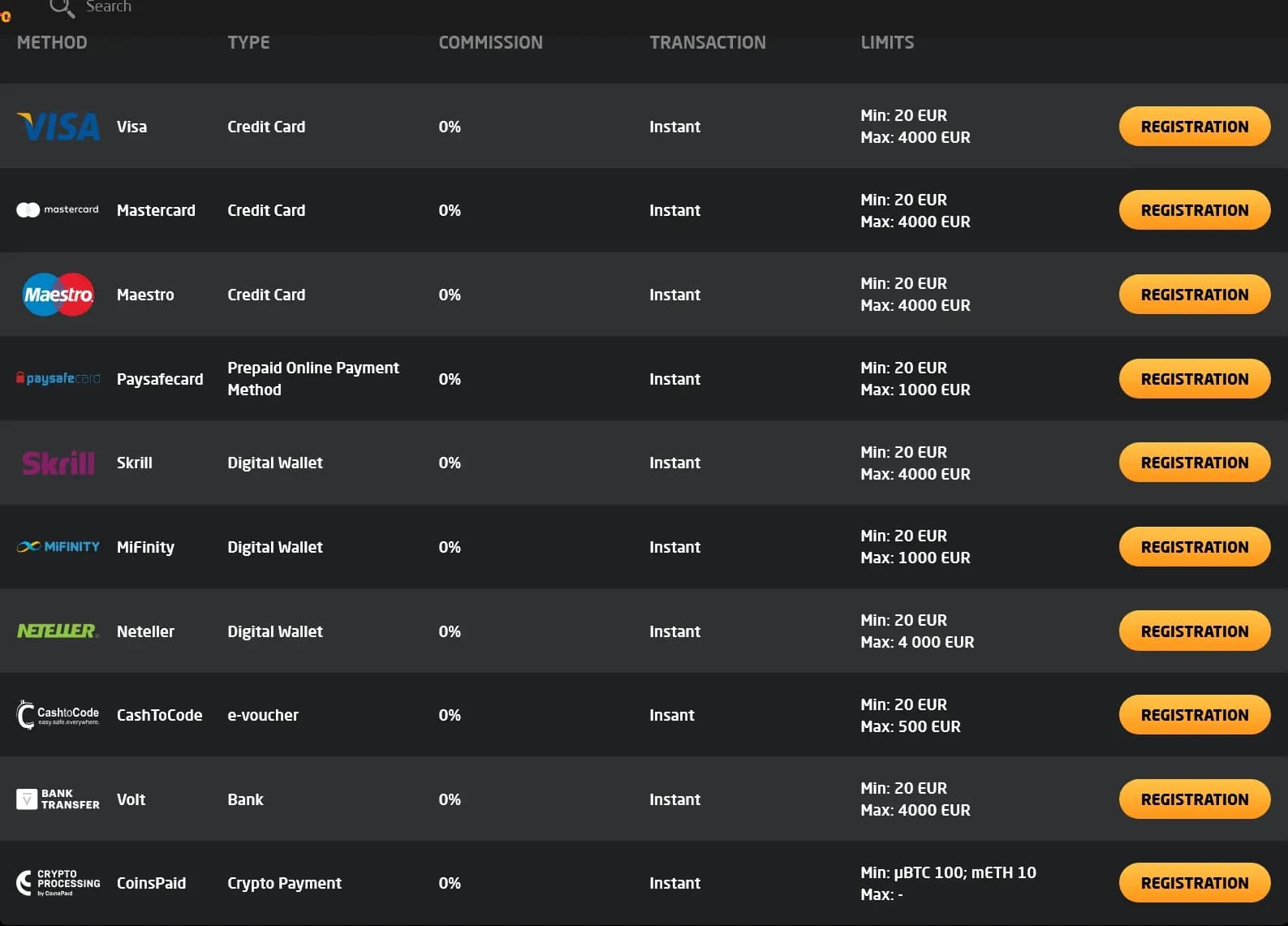Click 'Max: 4000 EUR' in Mastercard row

coord(915,222)
